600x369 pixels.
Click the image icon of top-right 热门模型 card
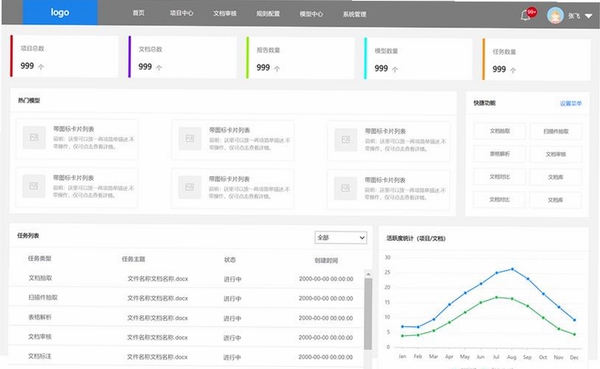(346, 140)
